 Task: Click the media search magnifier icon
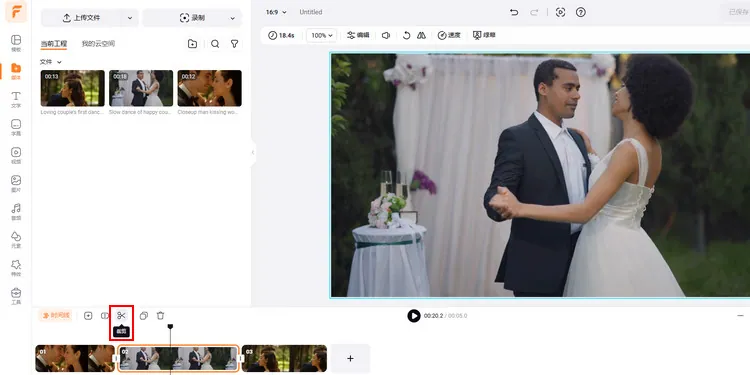(x=215, y=44)
